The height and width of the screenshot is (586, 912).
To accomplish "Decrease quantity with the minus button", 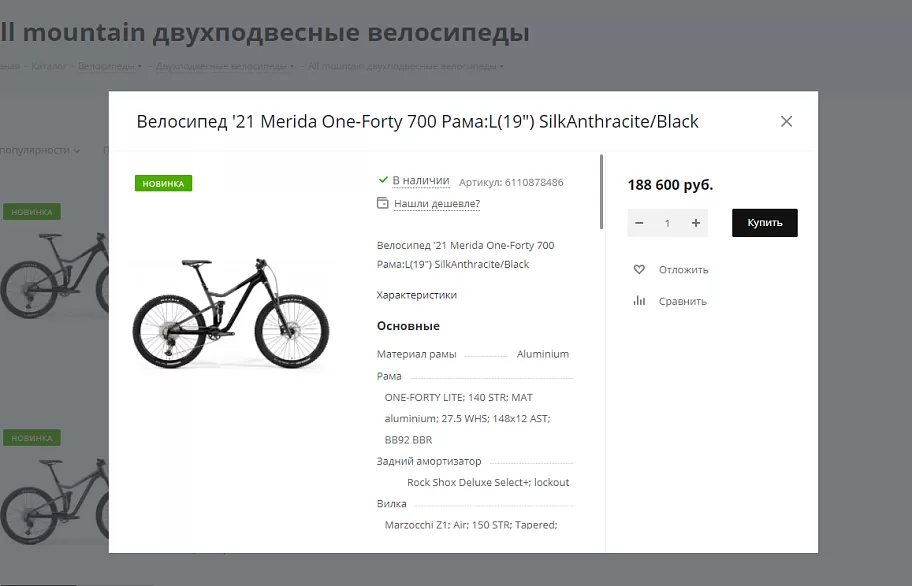I will point(639,223).
